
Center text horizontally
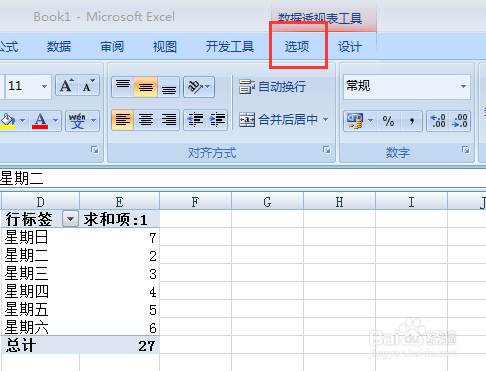(146, 119)
